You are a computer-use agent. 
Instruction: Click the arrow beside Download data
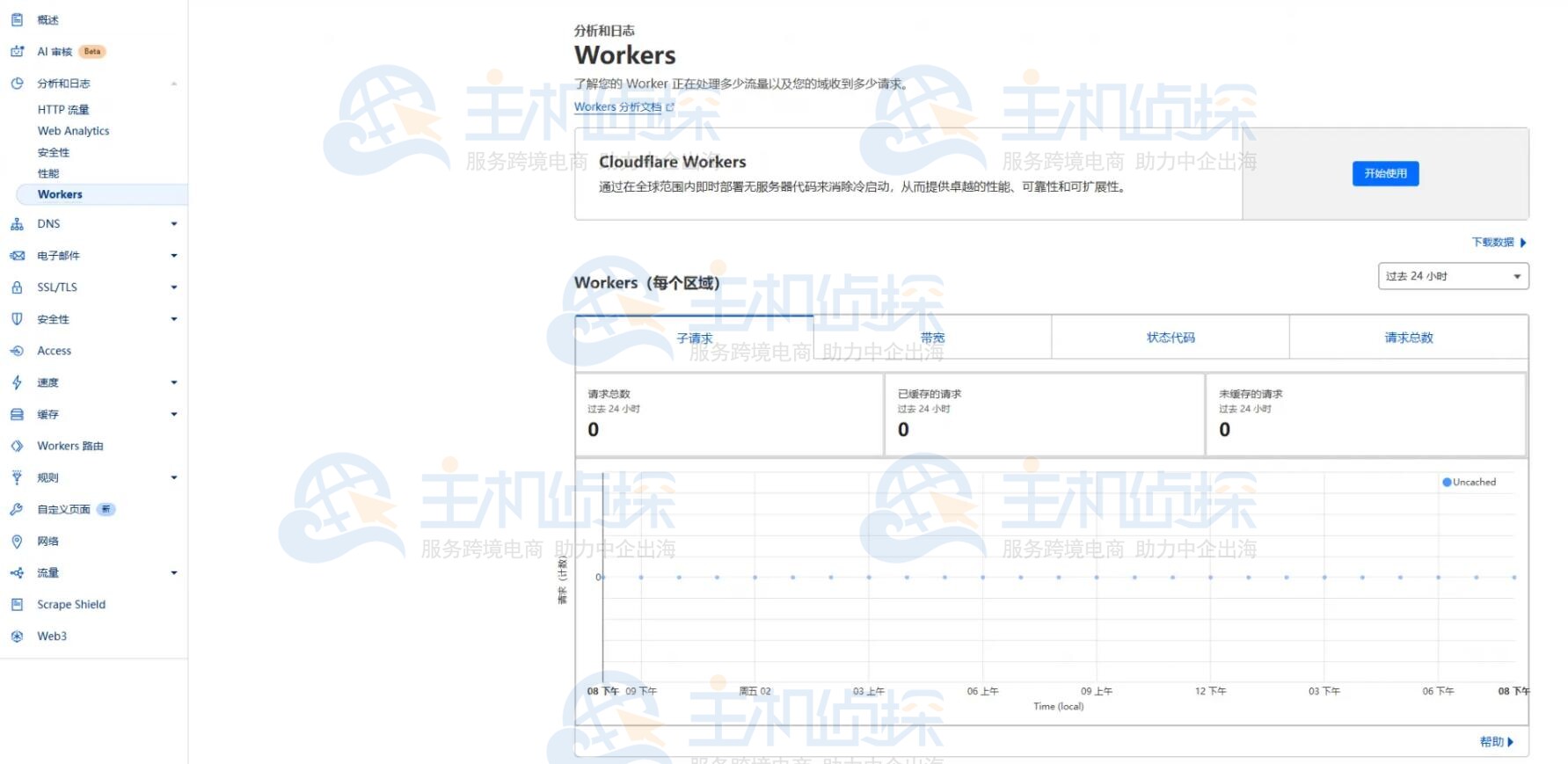click(x=1523, y=243)
